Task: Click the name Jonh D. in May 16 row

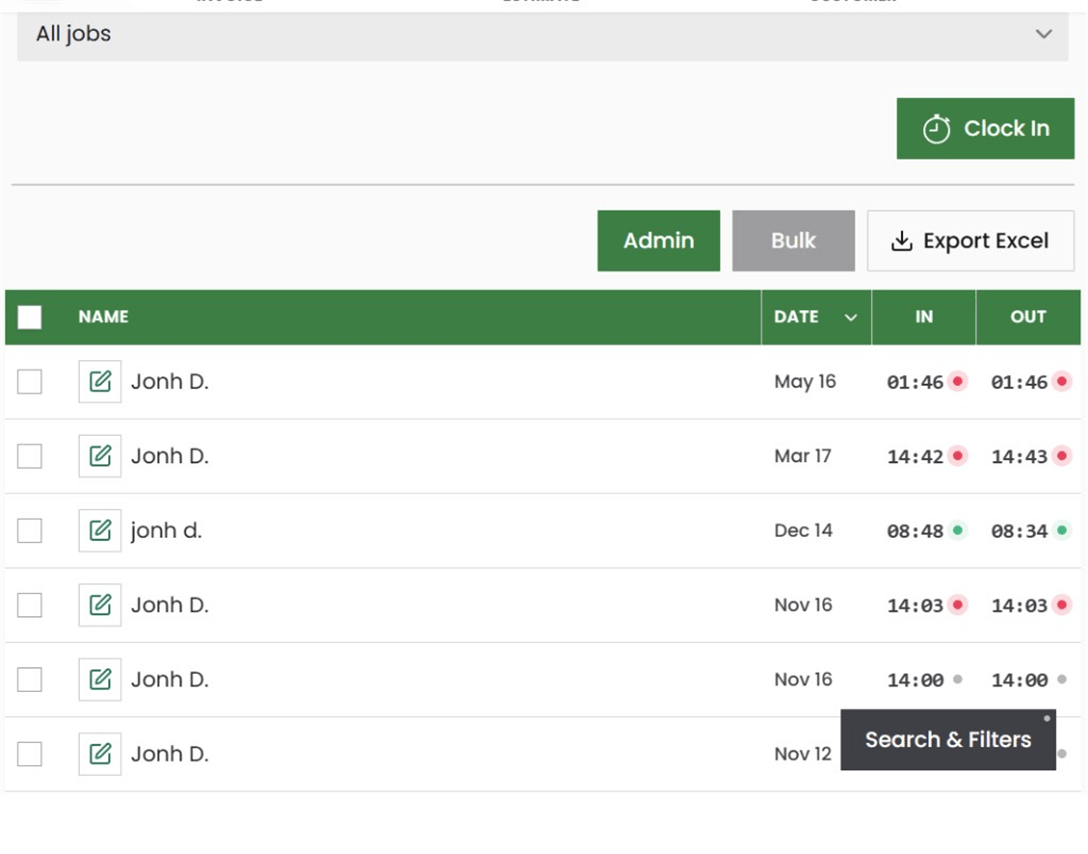Action: click(170, 382)
